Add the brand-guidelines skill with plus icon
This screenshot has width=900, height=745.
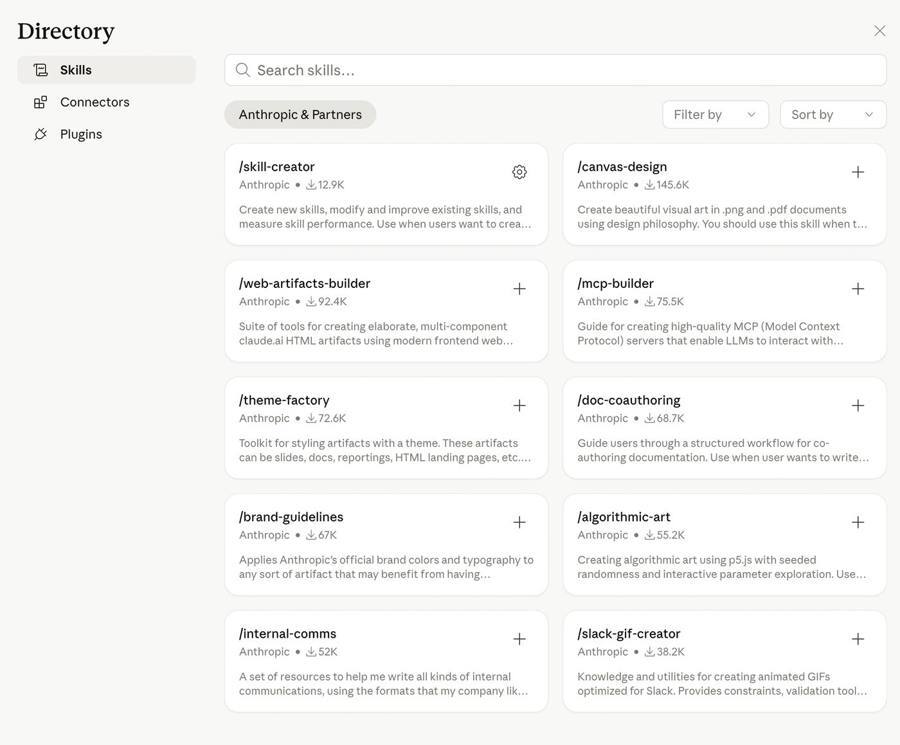[x=519, y=522]
